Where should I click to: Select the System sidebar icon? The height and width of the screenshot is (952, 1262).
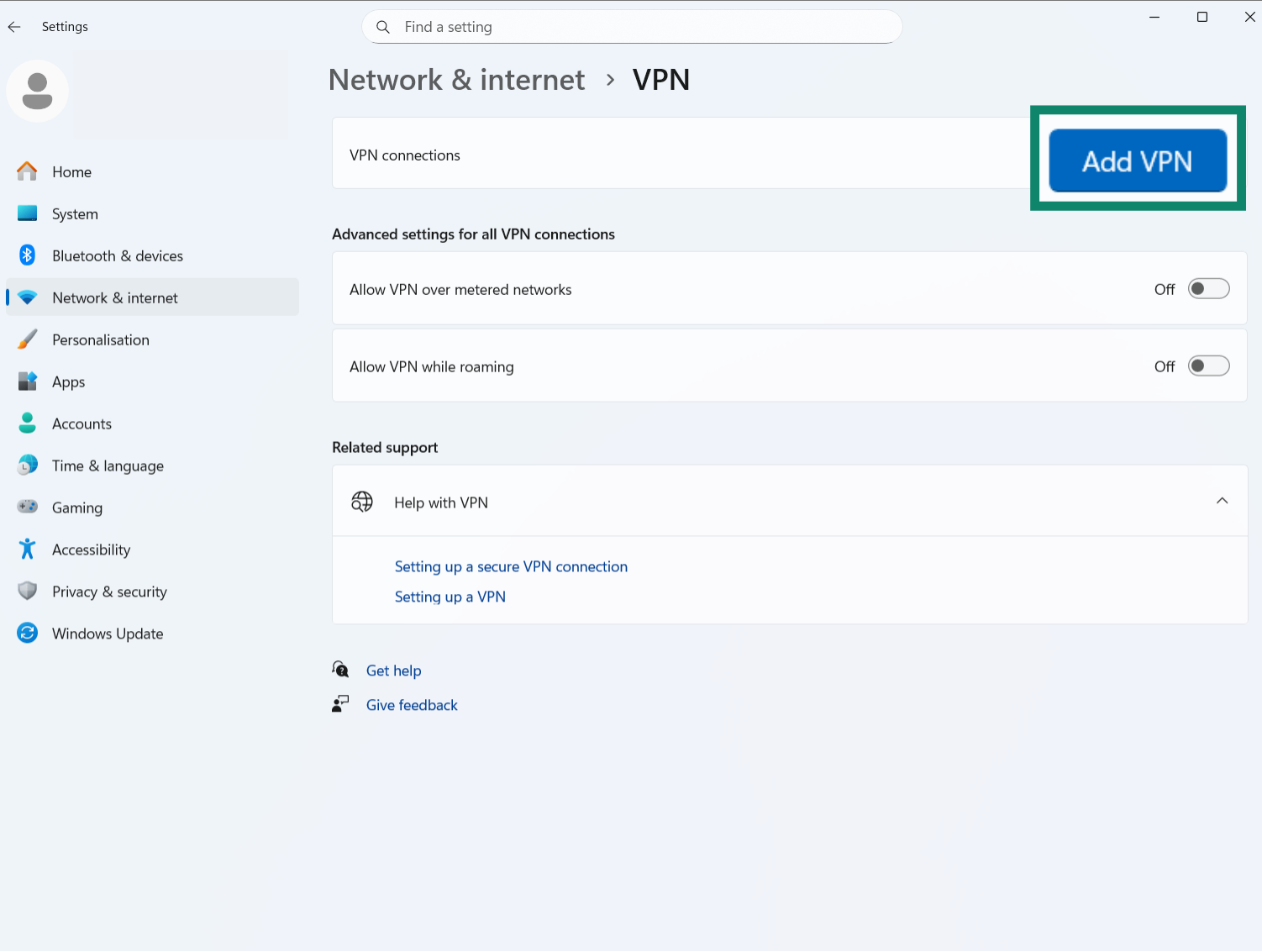click(x=27, y=213)
